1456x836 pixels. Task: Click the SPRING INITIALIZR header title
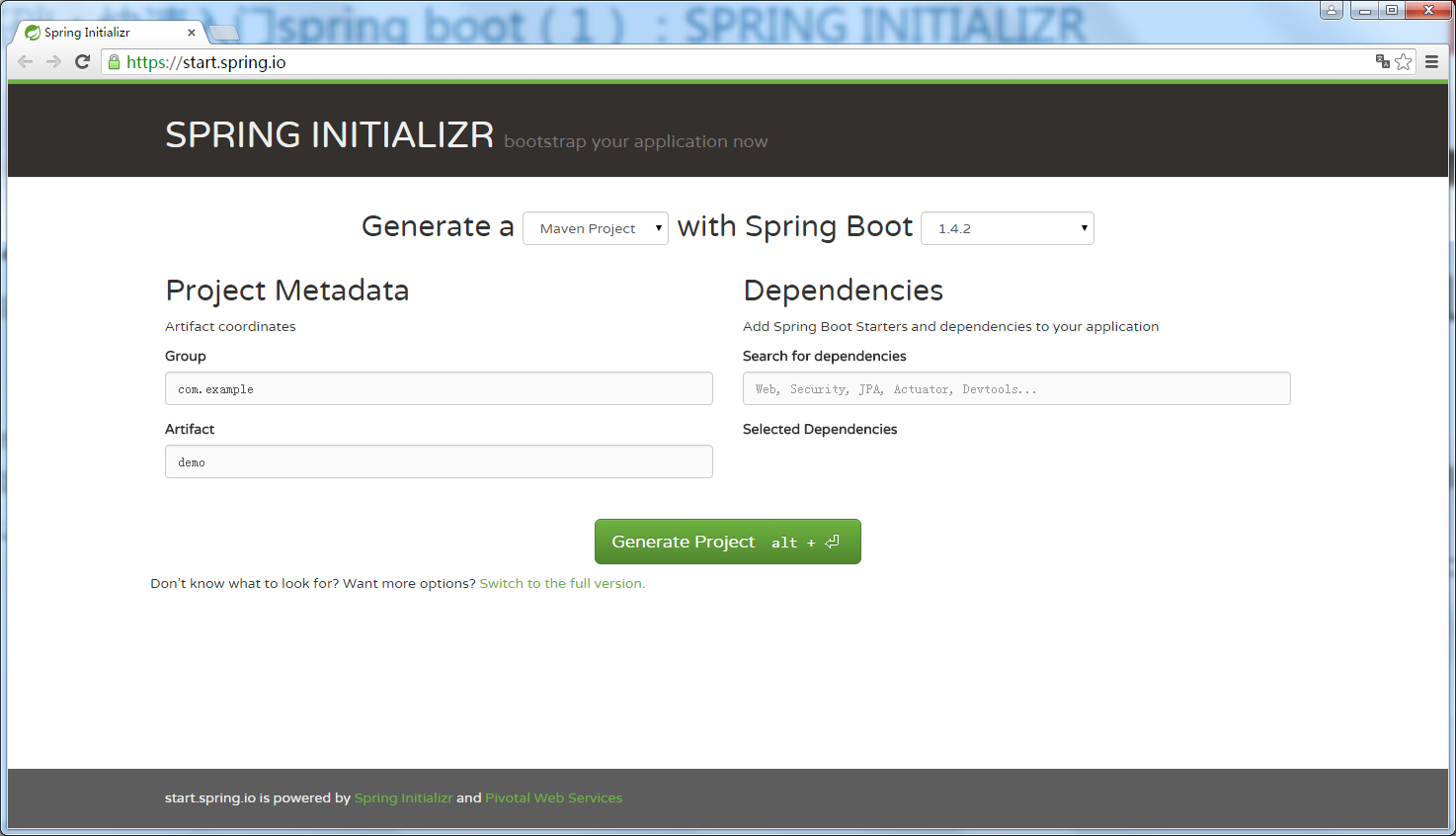click(x=329, y=134)
